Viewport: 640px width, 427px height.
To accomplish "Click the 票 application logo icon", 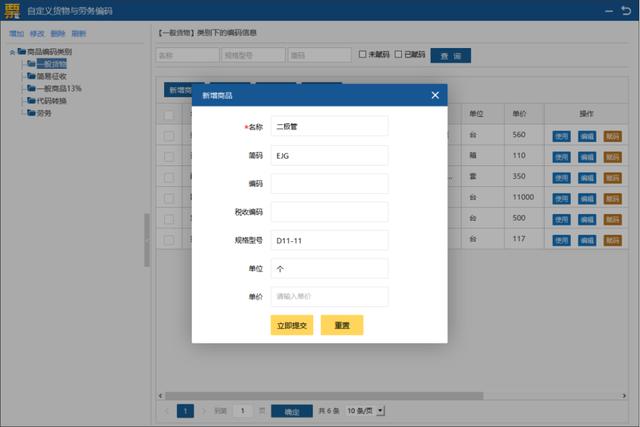I will 10,11.
